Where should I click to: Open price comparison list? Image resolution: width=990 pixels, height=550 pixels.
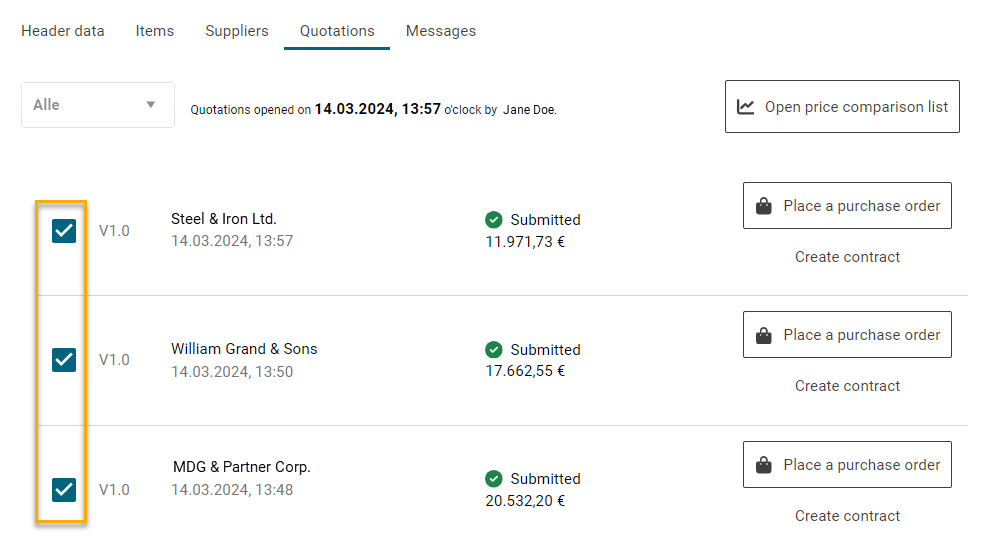pyautogui.click(x=842, y=107)
